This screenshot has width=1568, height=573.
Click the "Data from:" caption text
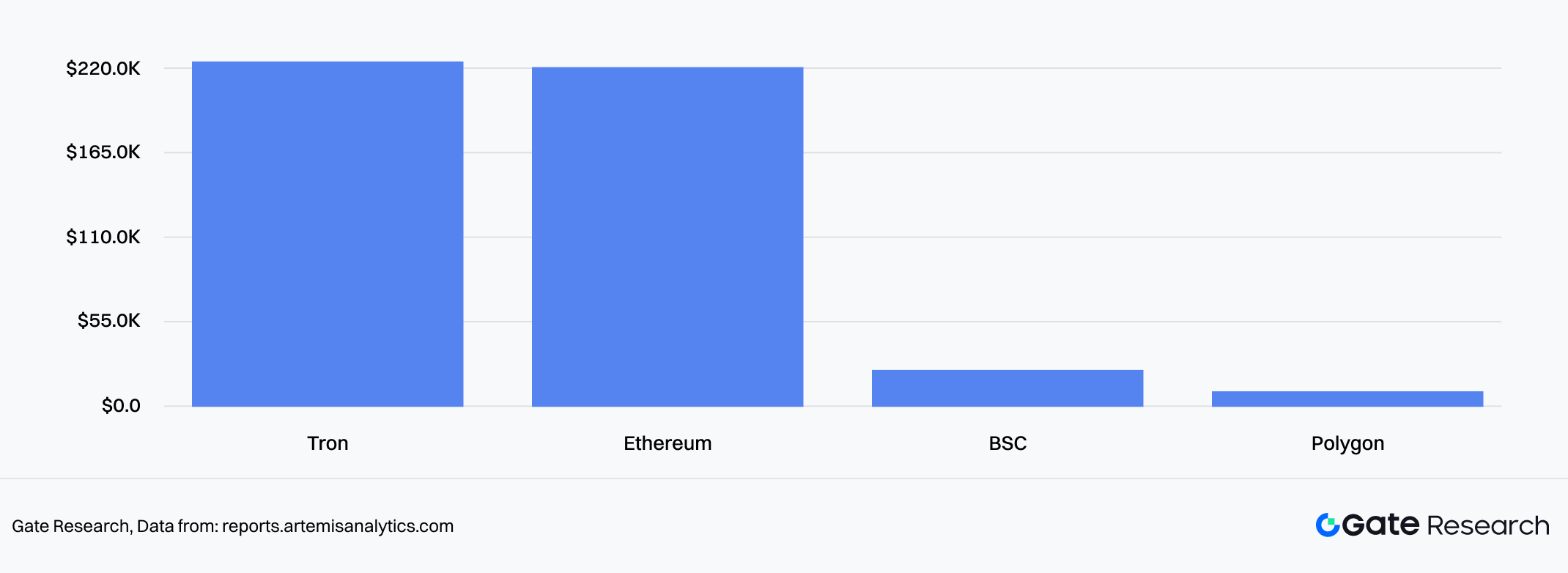(x=177, y=526)
